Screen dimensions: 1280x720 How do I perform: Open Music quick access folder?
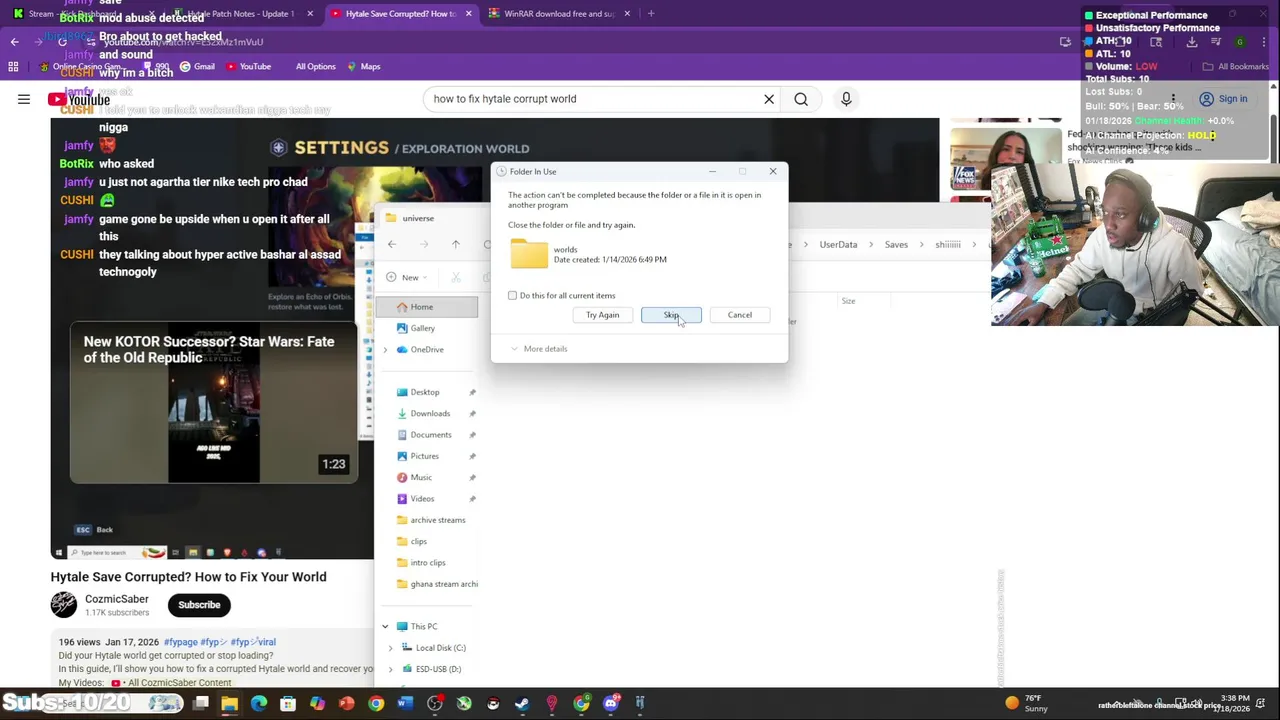[421, 478]
